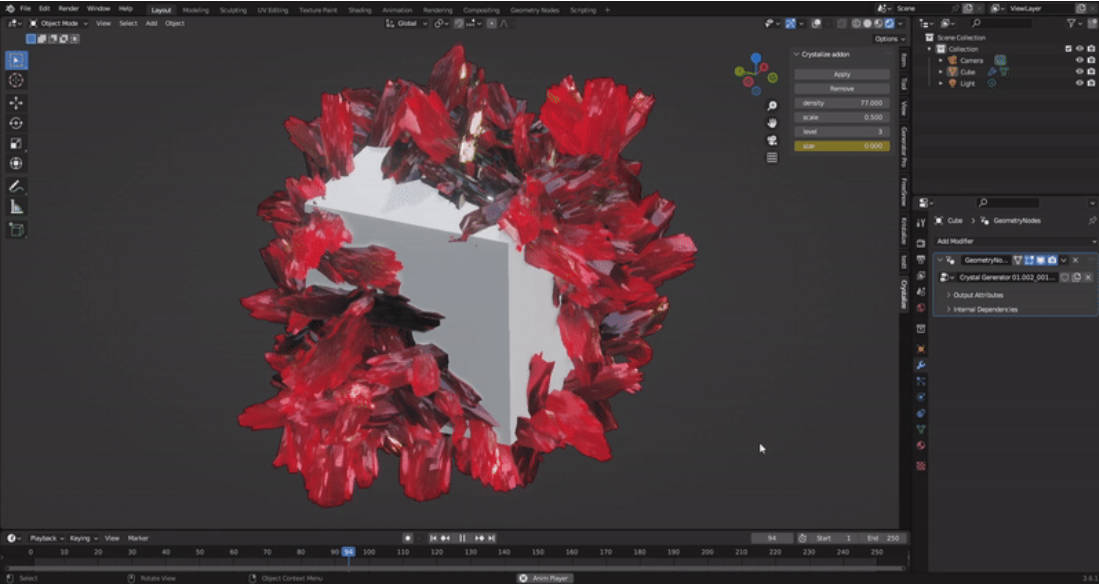This screenshot has height=584, width=1099.
Task: Expand the Output Attributes section
Action: tap(979, 295)
